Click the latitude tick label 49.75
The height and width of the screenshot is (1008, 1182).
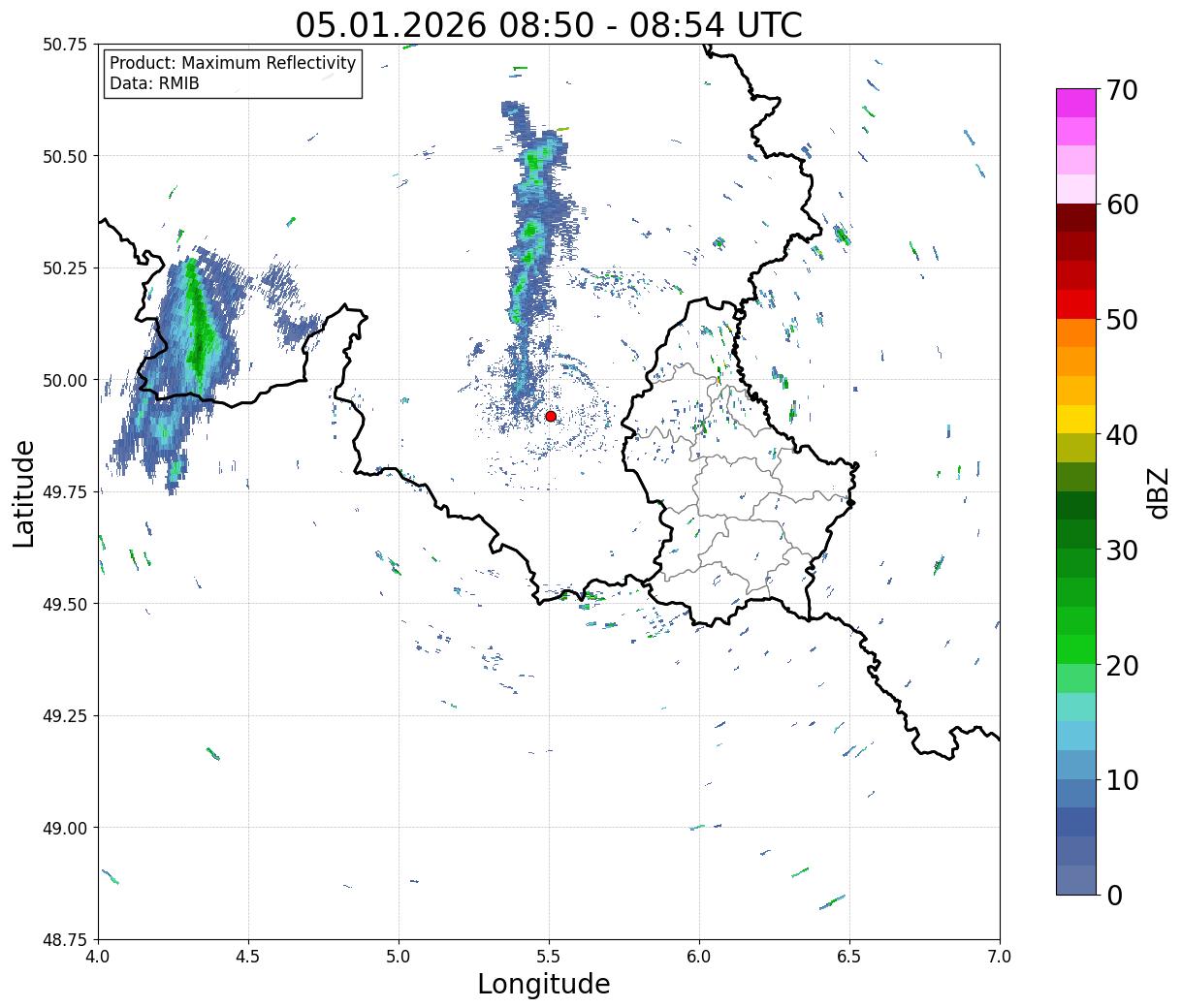coord(65,492)
